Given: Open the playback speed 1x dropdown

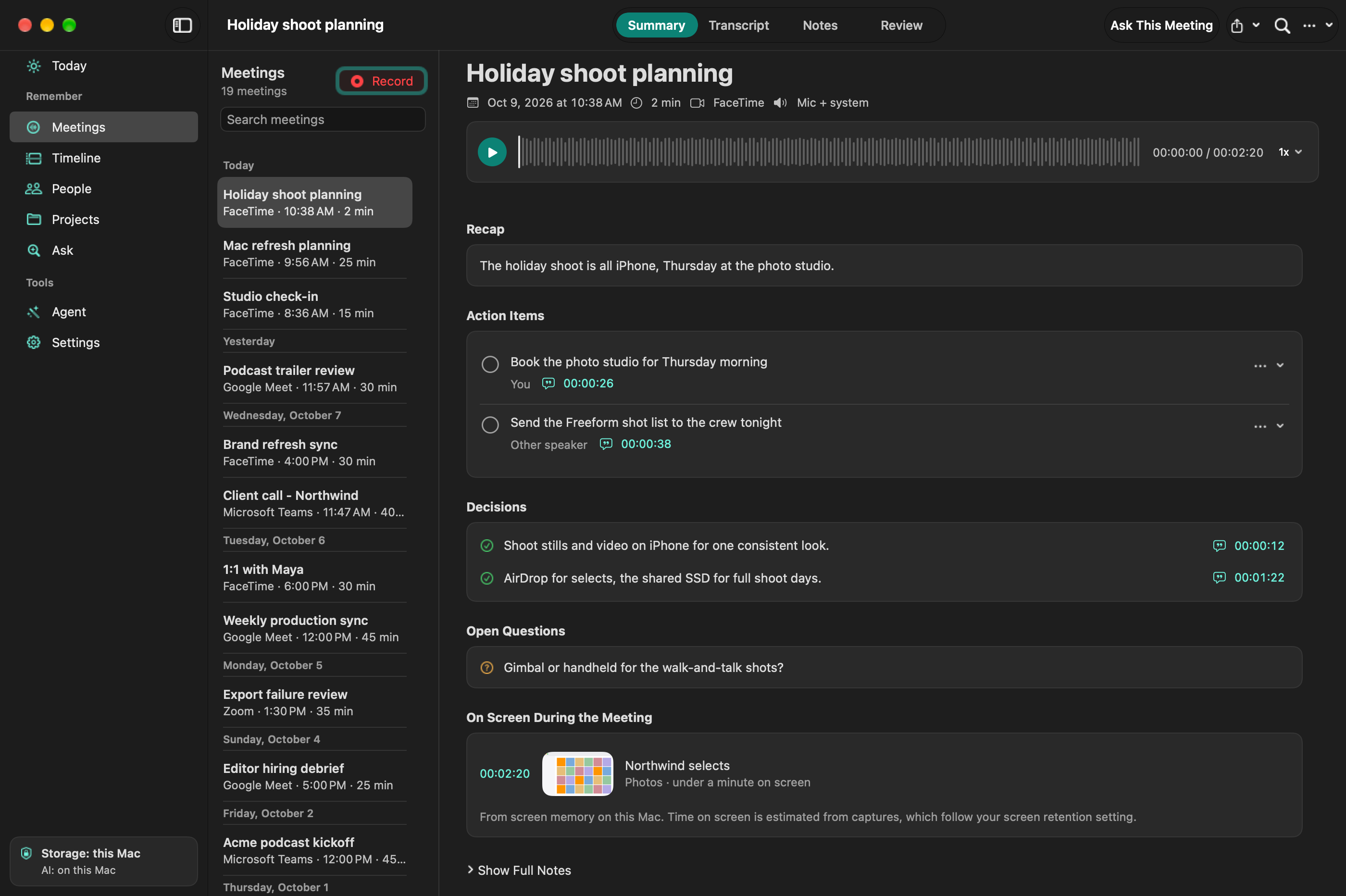Looking at the screenshot, I should [x=1290, y=152].
